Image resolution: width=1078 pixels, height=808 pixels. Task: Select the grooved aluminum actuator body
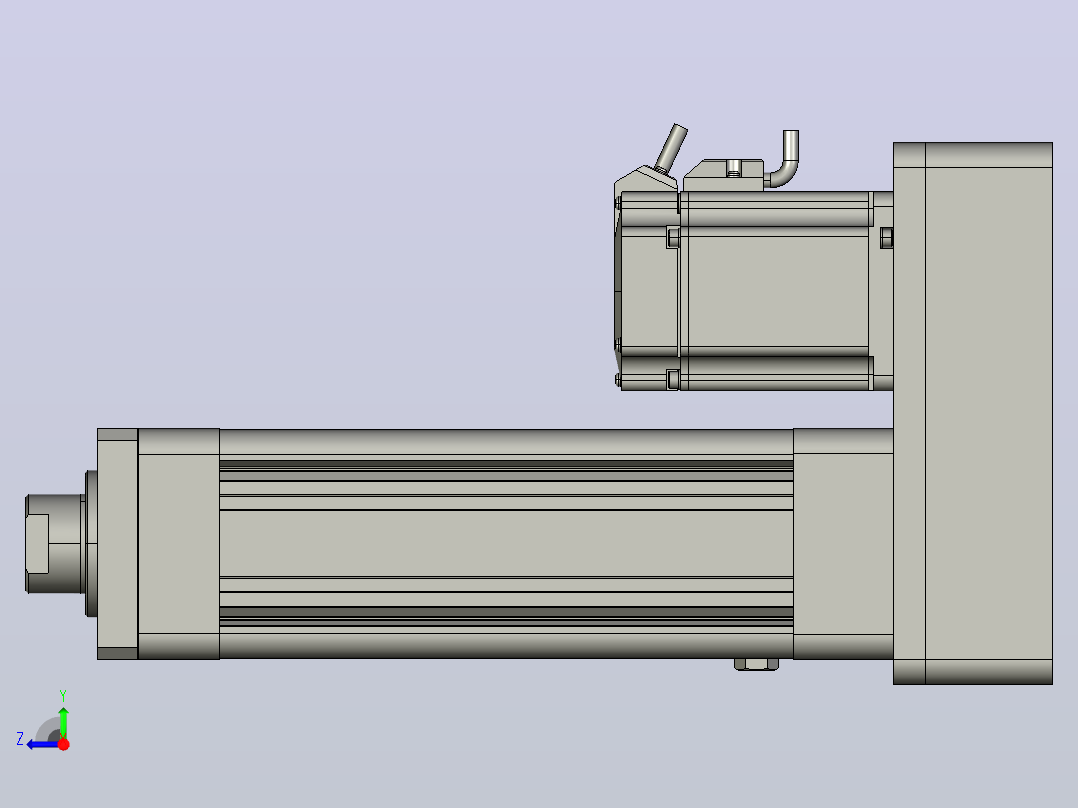(x=506, y=544)
